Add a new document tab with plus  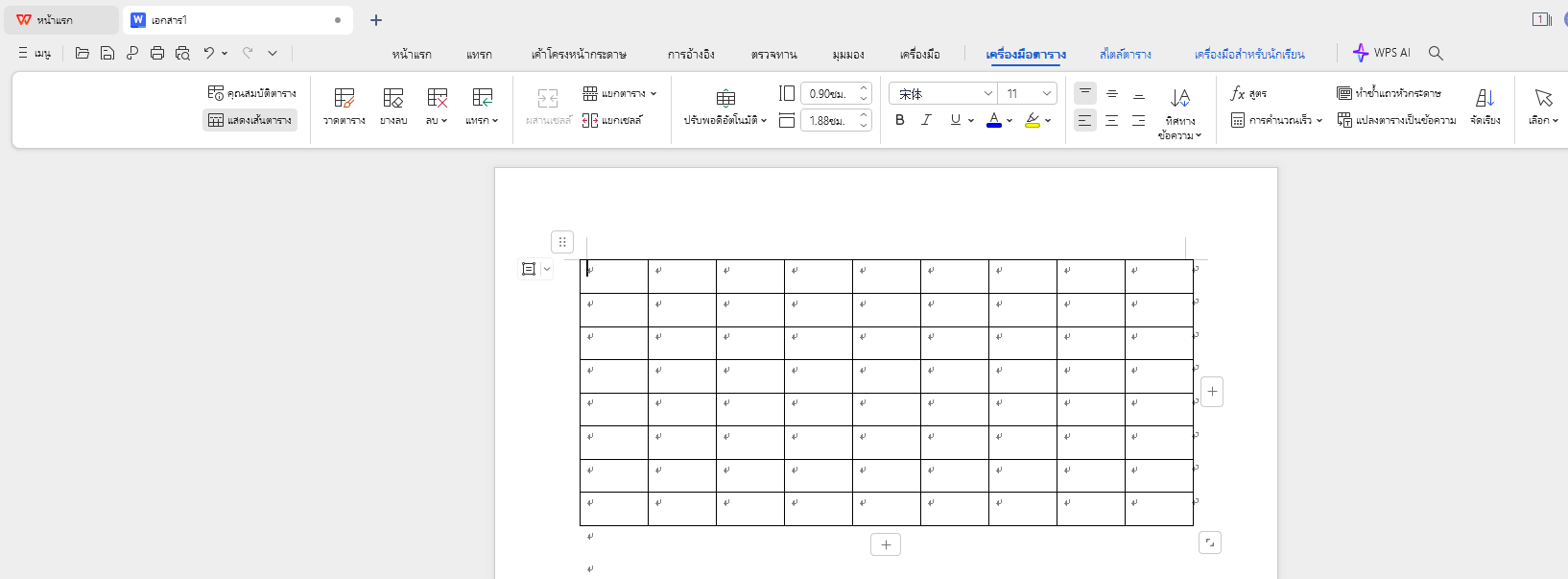(376, 20)
